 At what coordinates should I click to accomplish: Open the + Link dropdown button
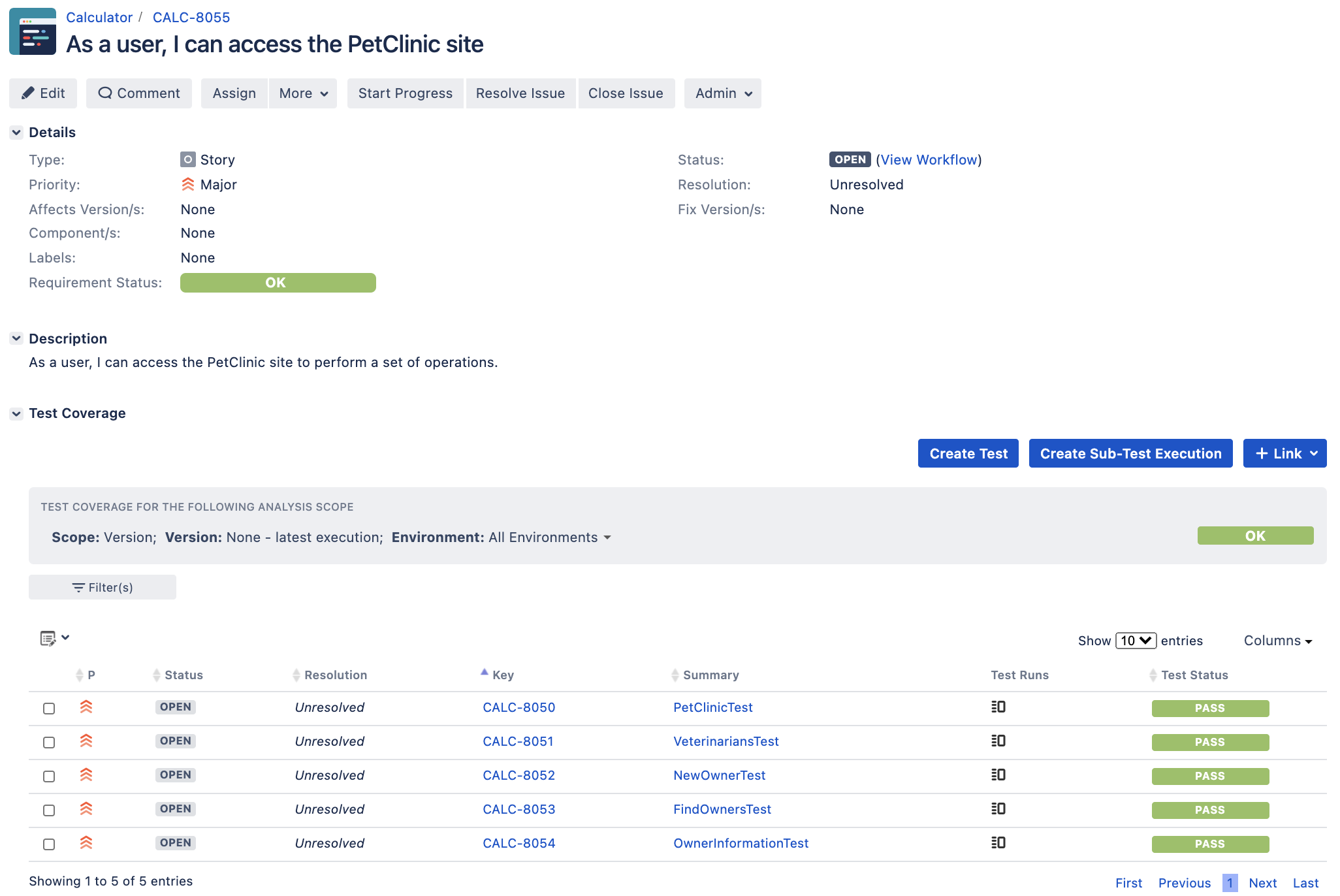tap(1284, 453)
